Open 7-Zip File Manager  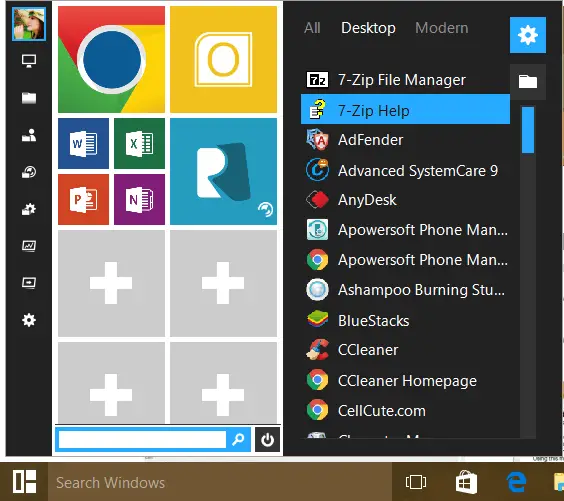405,80
